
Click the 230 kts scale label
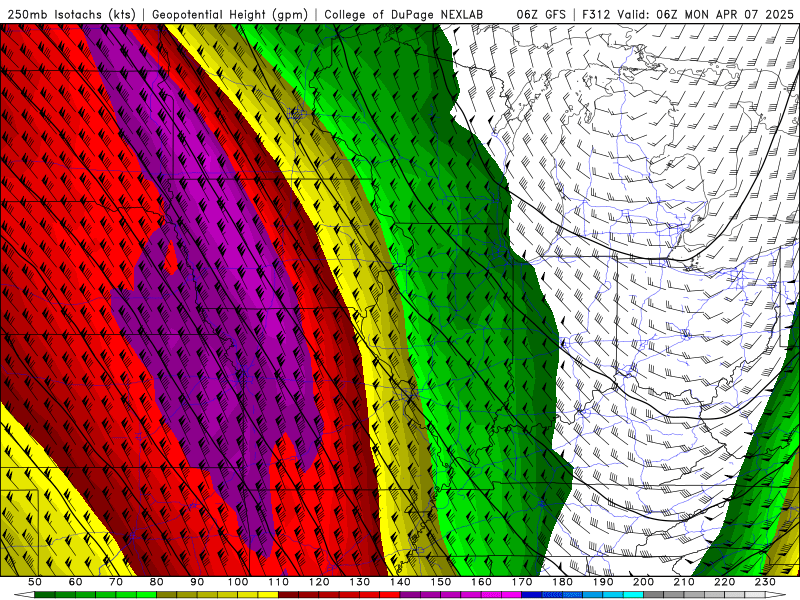pos(765,582)
